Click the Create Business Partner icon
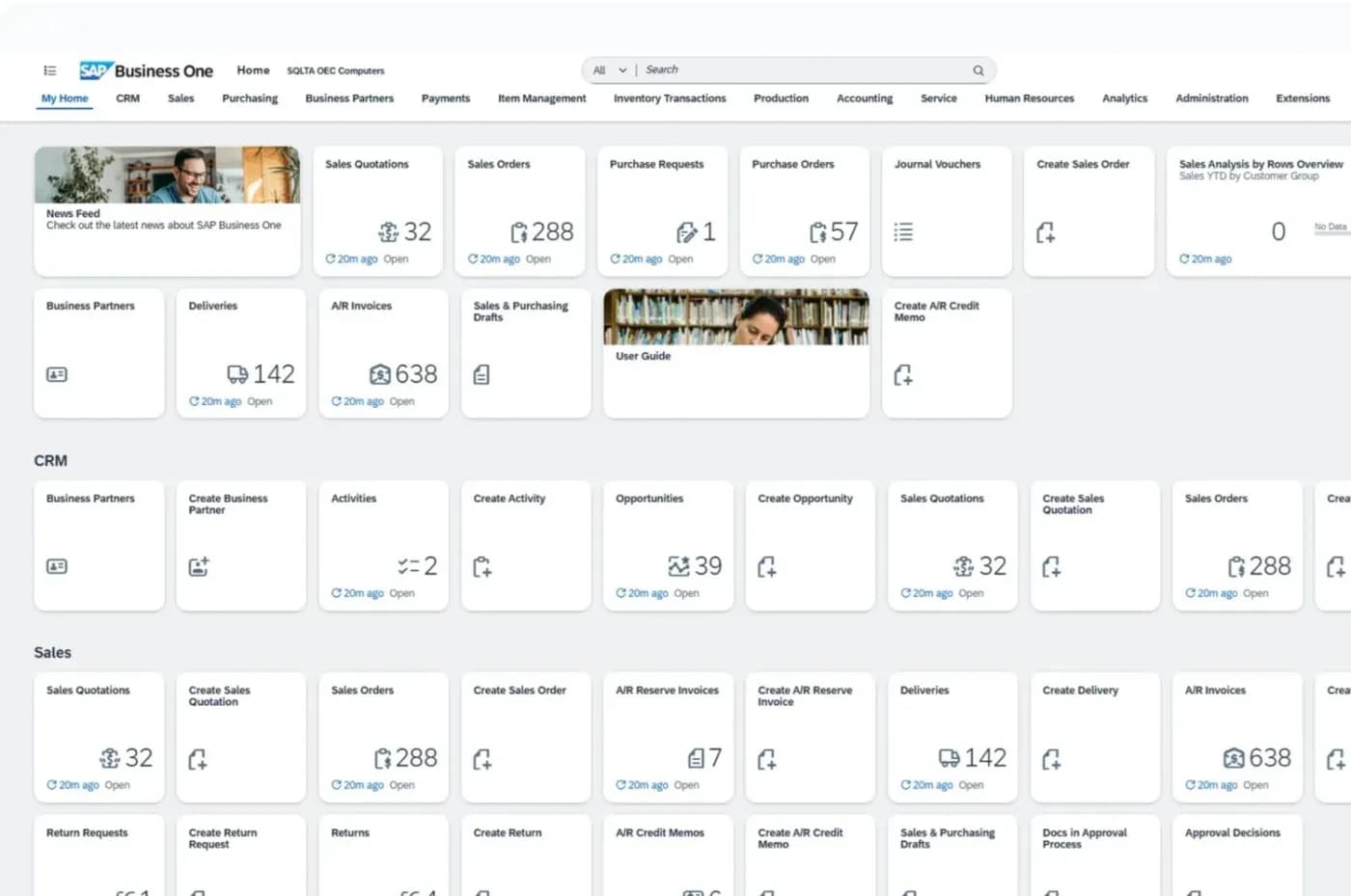This screenshot has height=896, width=1351. pos(199,567)
